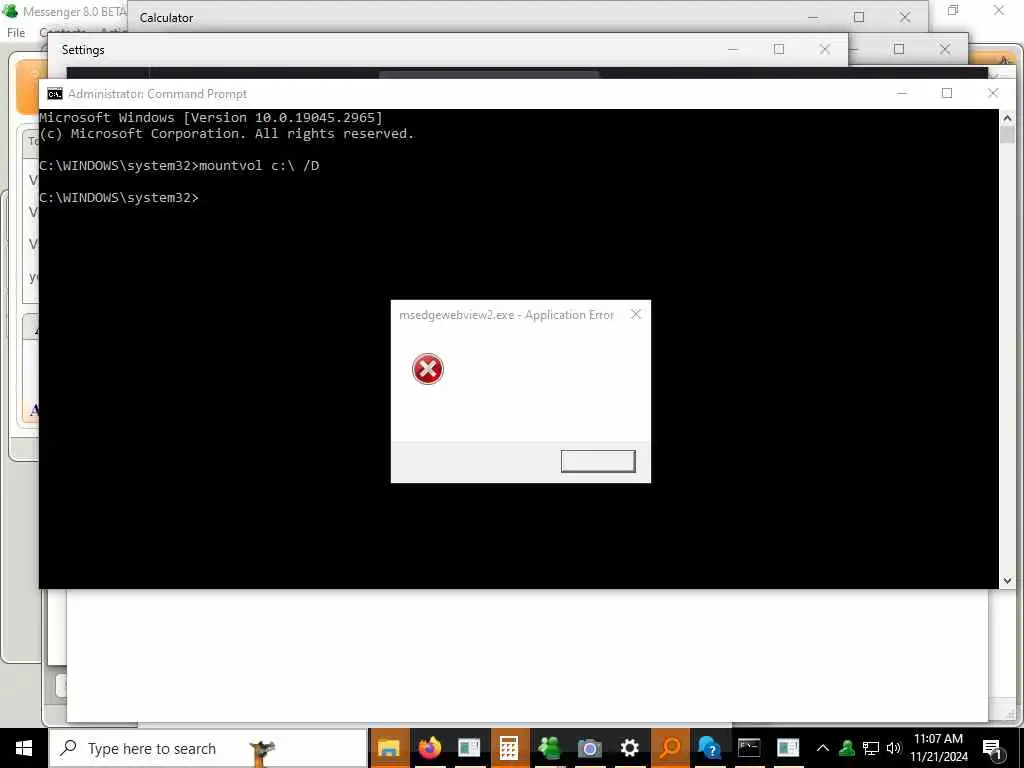Click the Messenger 8.0 BETA app icon
The height and width of the screenshot is (768, 1024).
(x=10, y=11)
